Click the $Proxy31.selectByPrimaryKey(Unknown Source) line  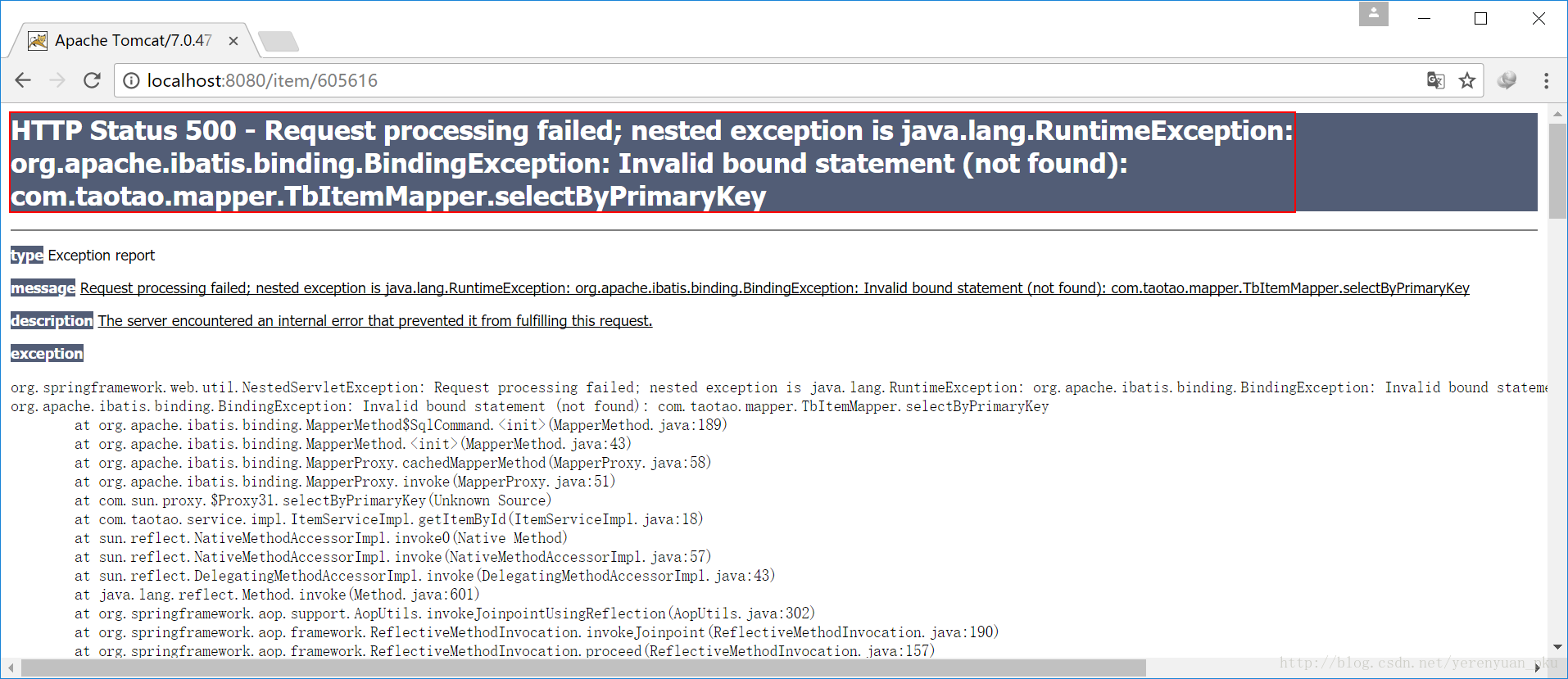tap(313, 500)
